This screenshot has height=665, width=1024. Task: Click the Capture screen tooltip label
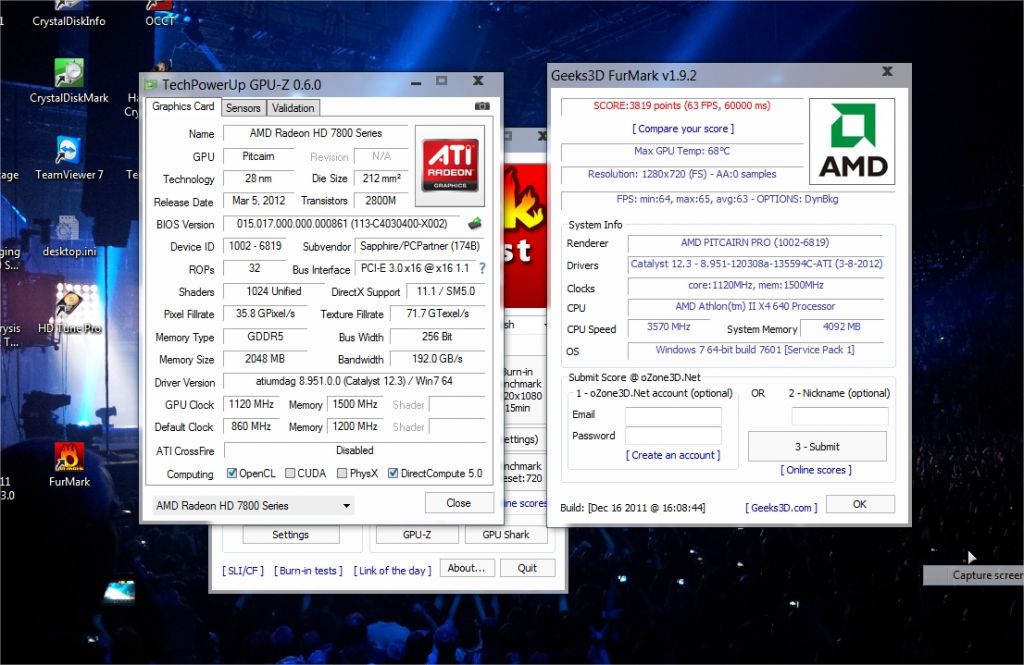tap(974, 575)
